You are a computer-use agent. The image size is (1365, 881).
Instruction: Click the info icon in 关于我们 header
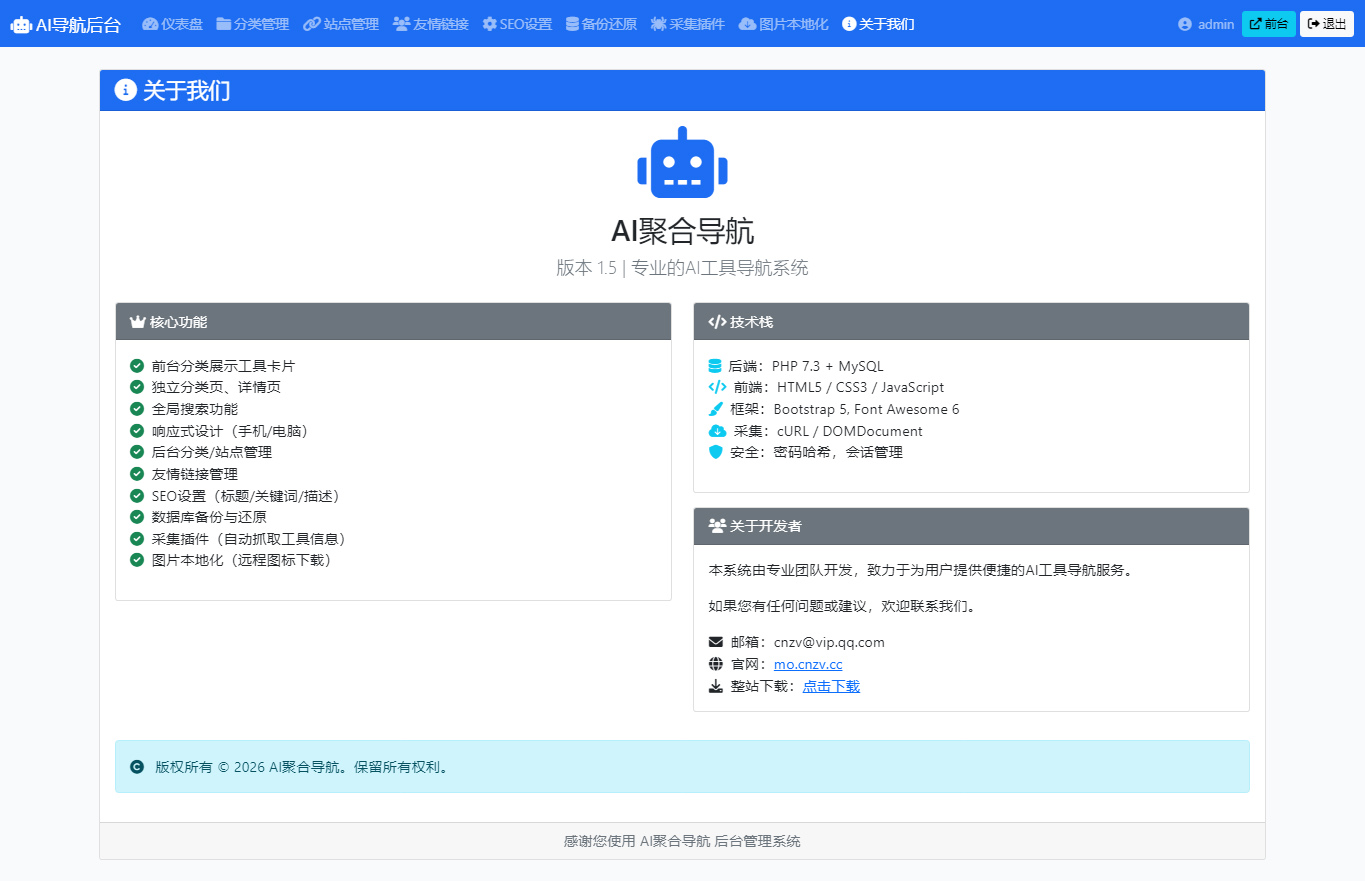125,91
